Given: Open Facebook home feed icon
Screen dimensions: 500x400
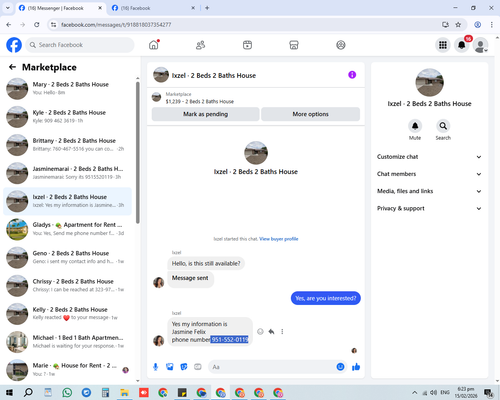Looking at the screenshot, I should (x=154, y=45).
